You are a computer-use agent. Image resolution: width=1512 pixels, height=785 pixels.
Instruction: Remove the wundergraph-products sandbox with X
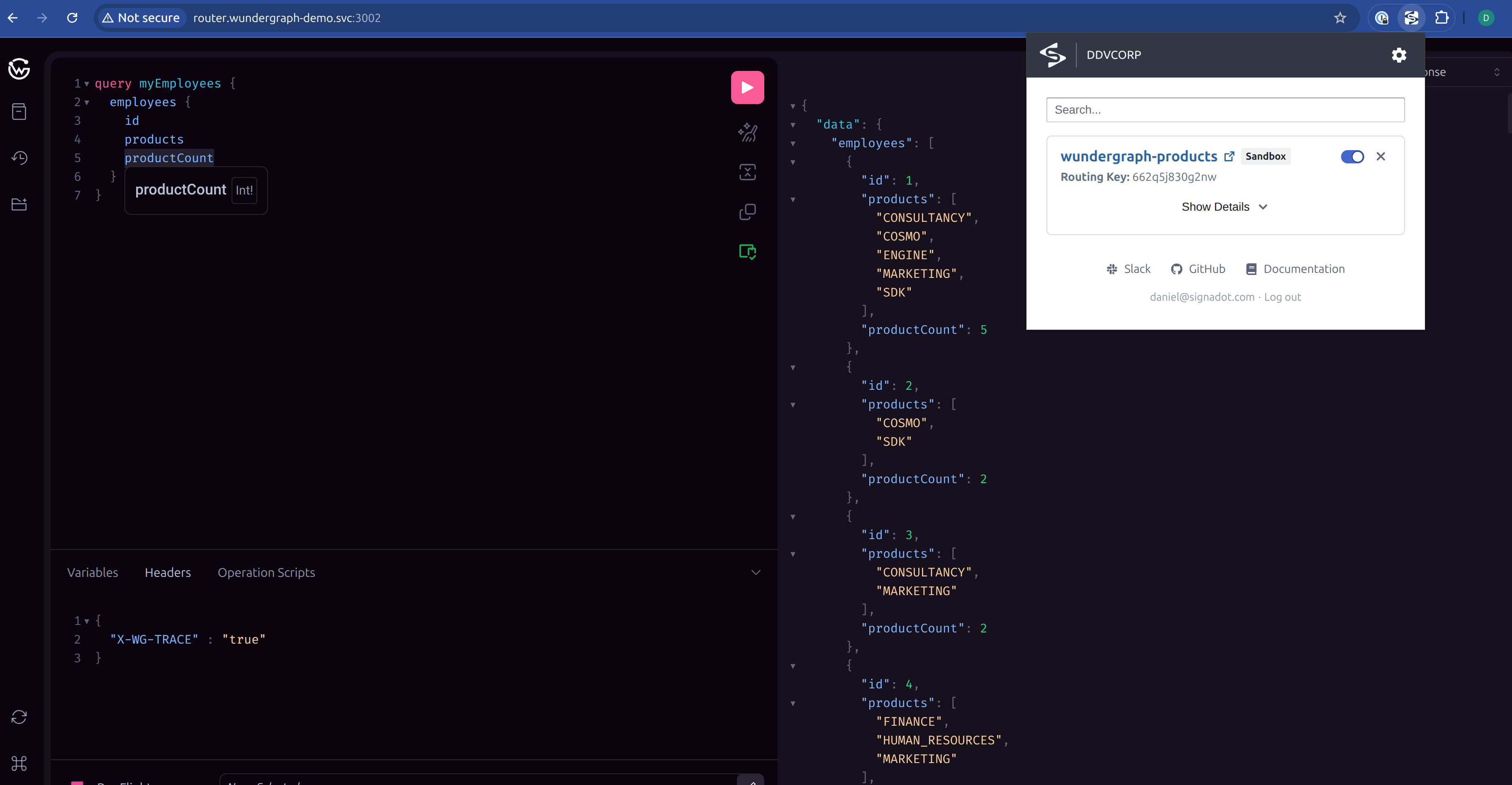[1380, 157]
